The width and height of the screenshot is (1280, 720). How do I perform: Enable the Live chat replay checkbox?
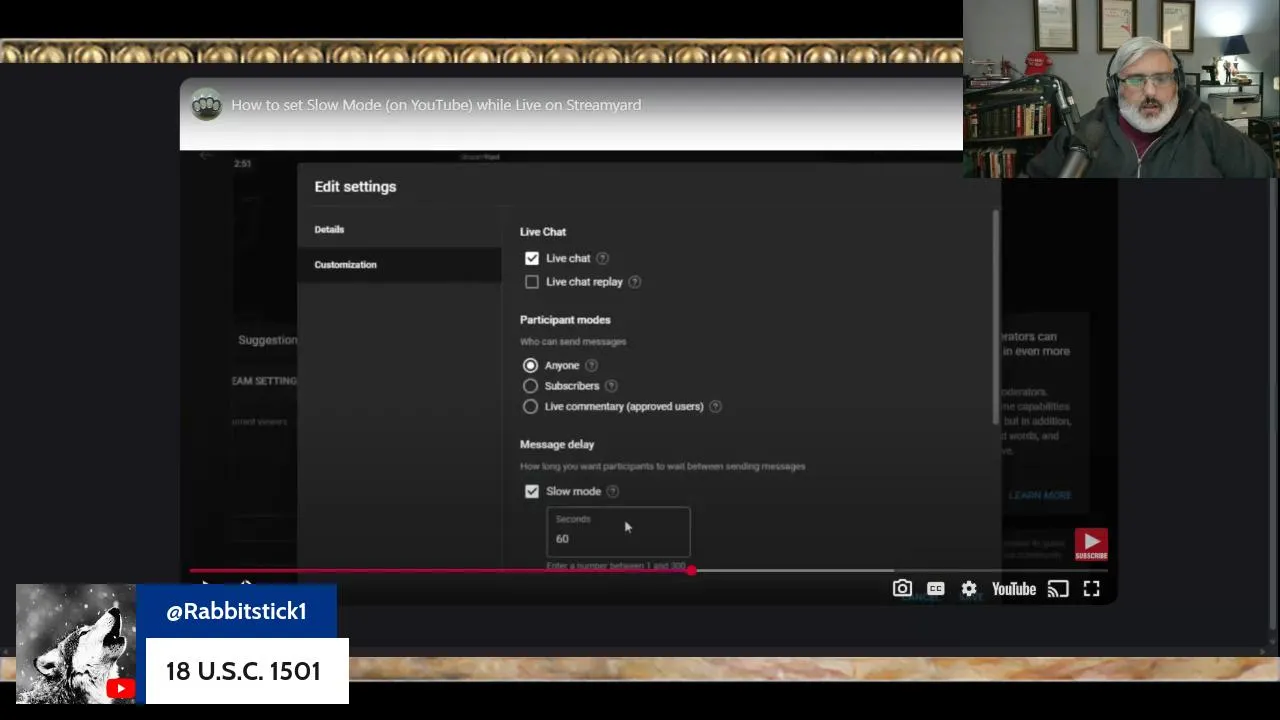(x=532, y=282)
